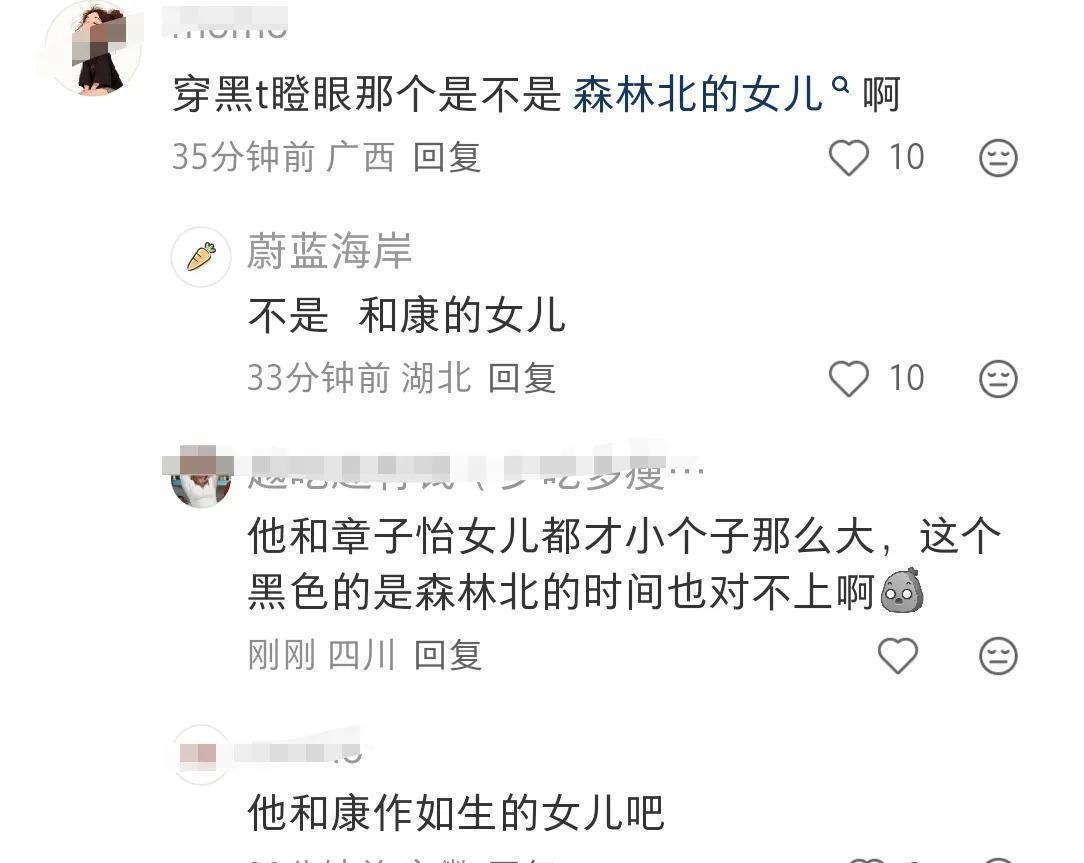This screenshot has height=863, width=1084.
Task: Like the 森林北的女儿 question comment
Action: [x=848, y=158]
